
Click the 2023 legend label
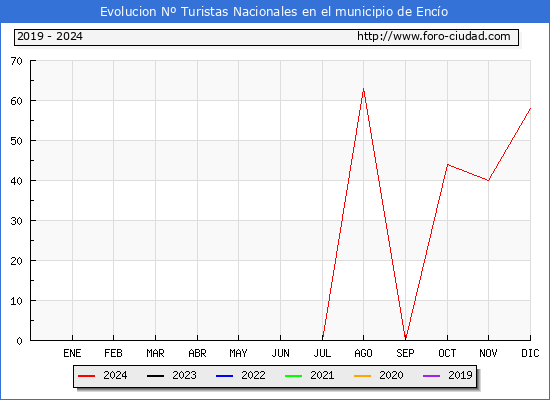coord(184,375)
